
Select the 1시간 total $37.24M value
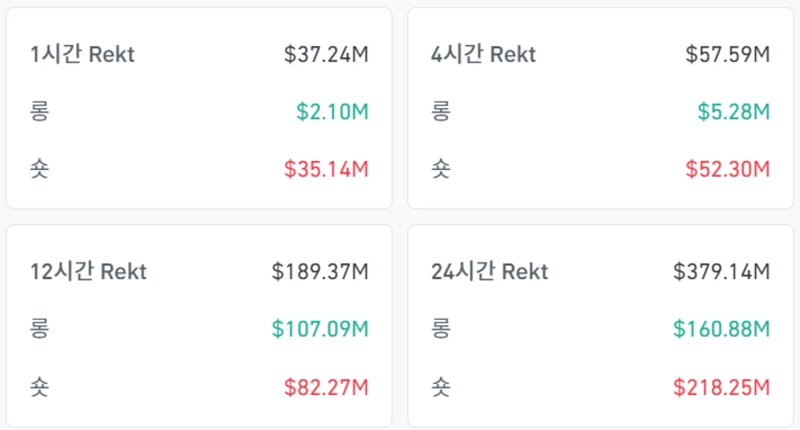(x=326, y=54)
